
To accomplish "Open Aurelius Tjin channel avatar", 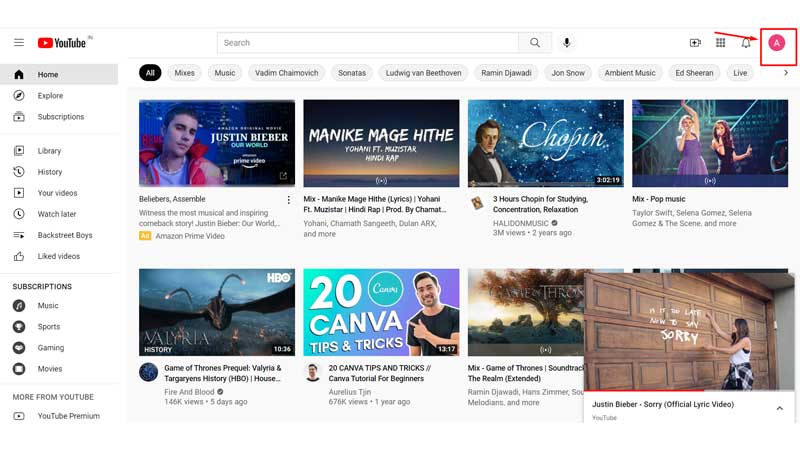I will [x=313, y=372].
